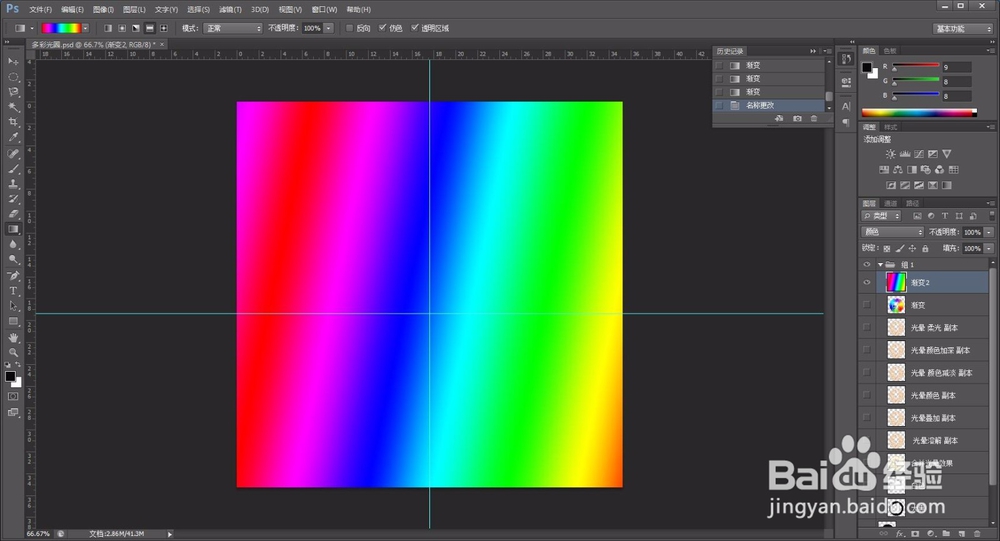The height and width of the screenshot is (541, 1000).
Task: Show the 光晕颜色加深 副本 layer
Action: pyautogui.click(x=867, y=350)
